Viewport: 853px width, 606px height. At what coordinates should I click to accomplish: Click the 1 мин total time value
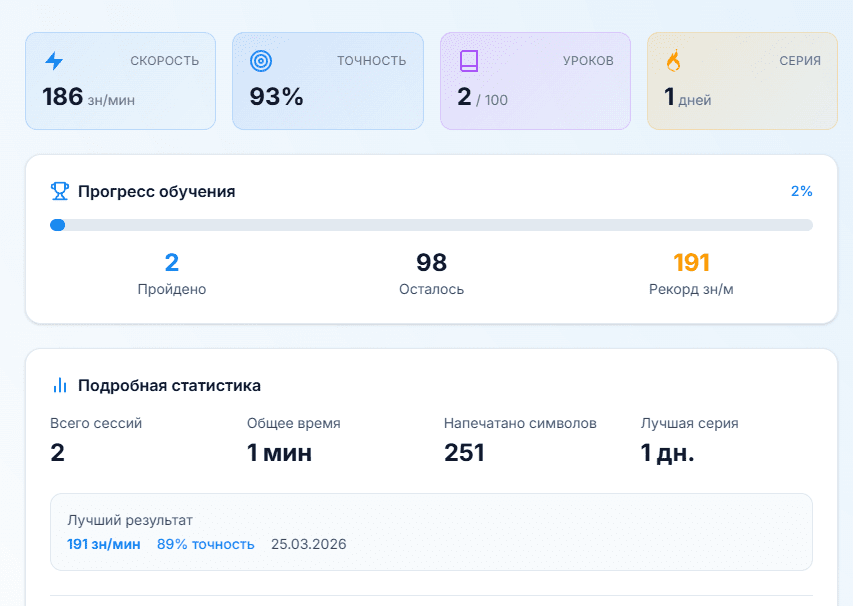coord(280,453)
